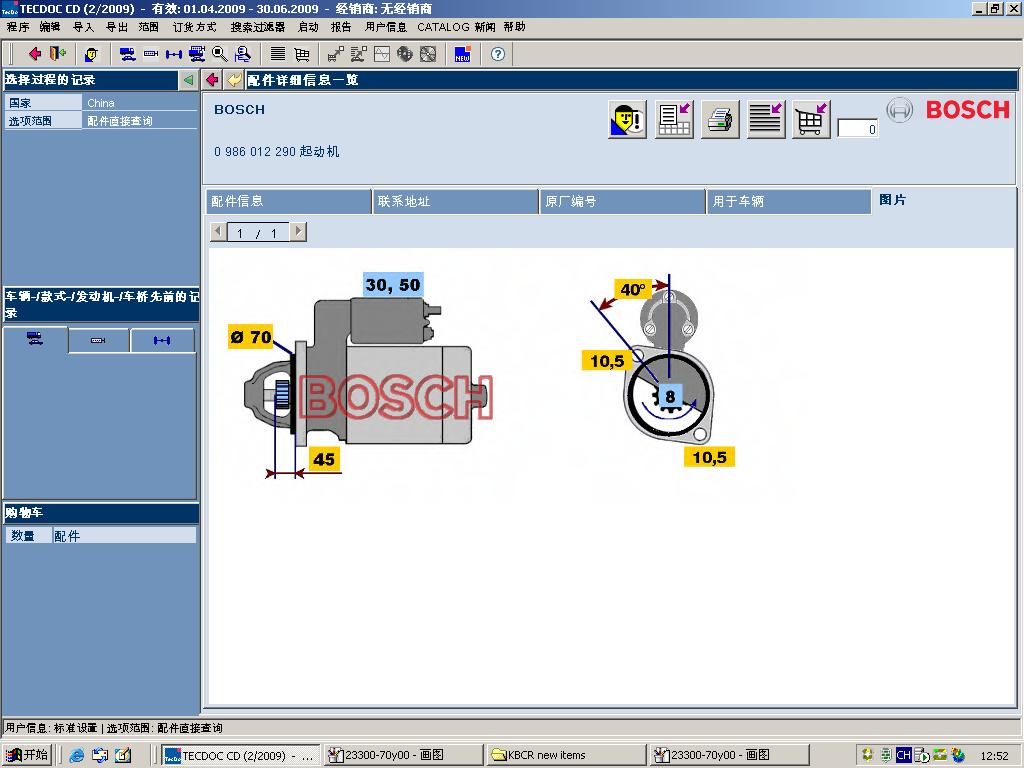
Task: Click the face-with-exclamation info button
Action: pos(628,120)
